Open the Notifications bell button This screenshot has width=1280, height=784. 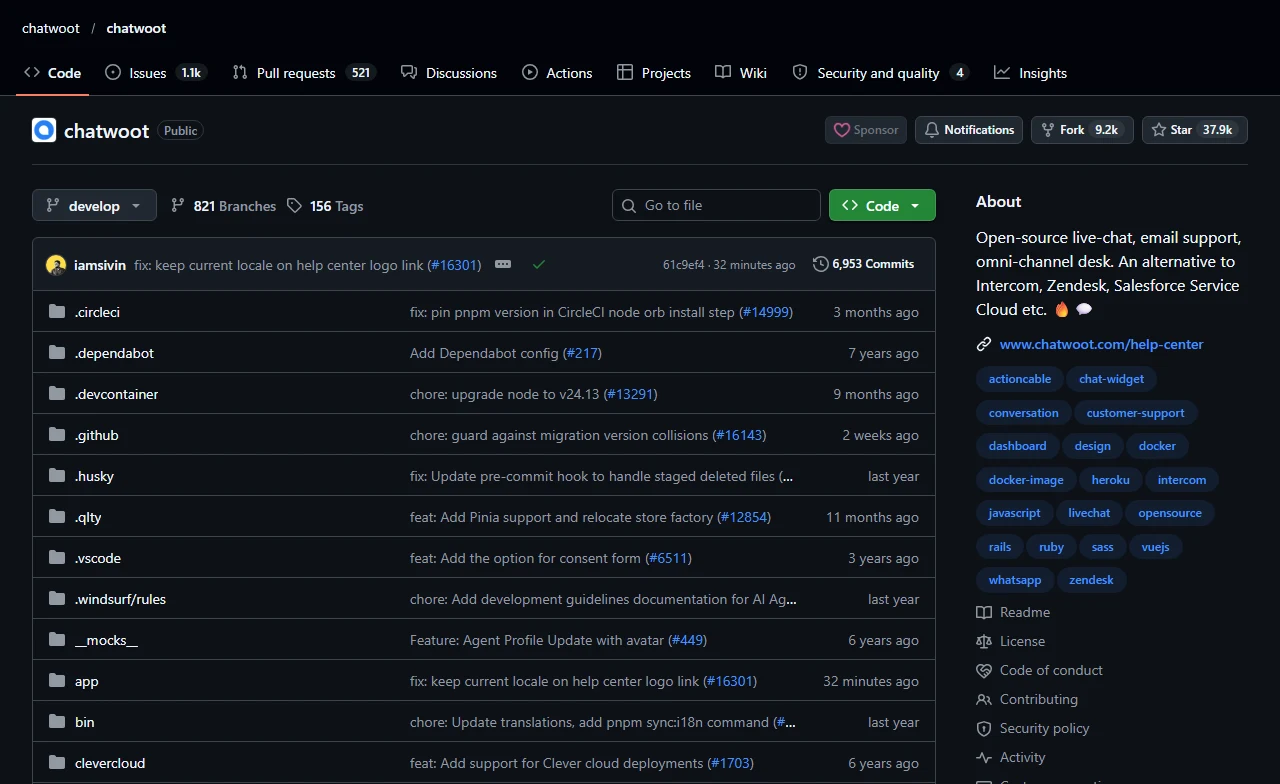[969, 130]
